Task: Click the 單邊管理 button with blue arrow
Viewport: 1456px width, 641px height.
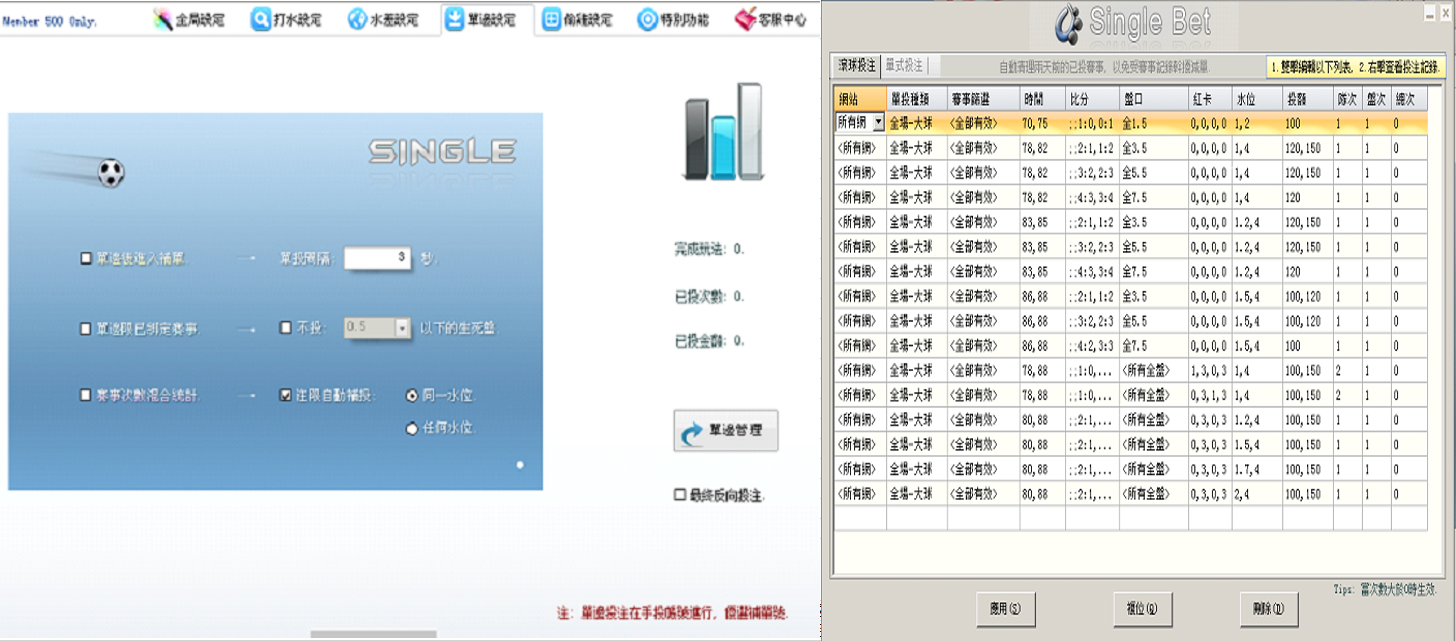Action: pos(725,431)
